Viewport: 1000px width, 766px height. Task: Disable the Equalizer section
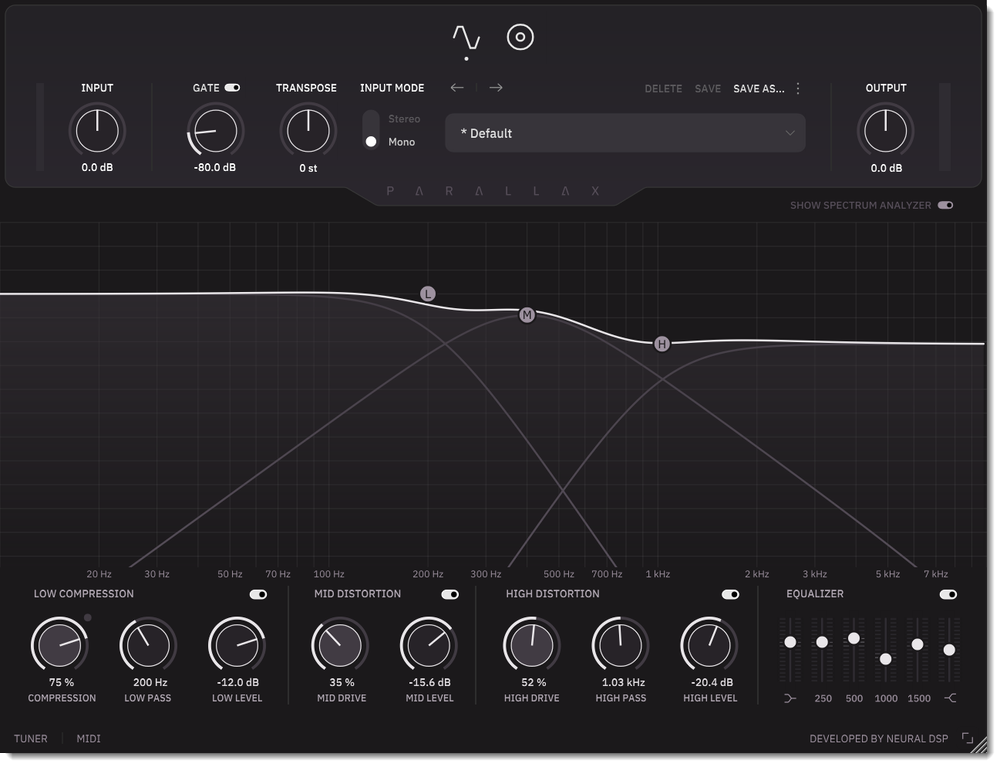pyautogui.click(x=948, y=594)
